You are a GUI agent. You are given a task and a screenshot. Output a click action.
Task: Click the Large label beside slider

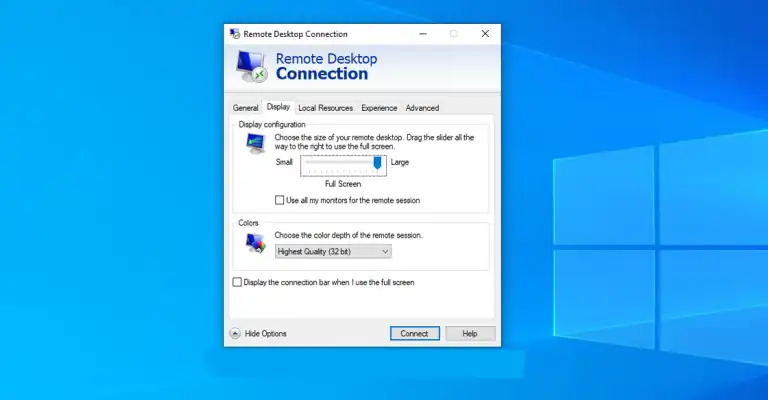[x=400, y=162]
